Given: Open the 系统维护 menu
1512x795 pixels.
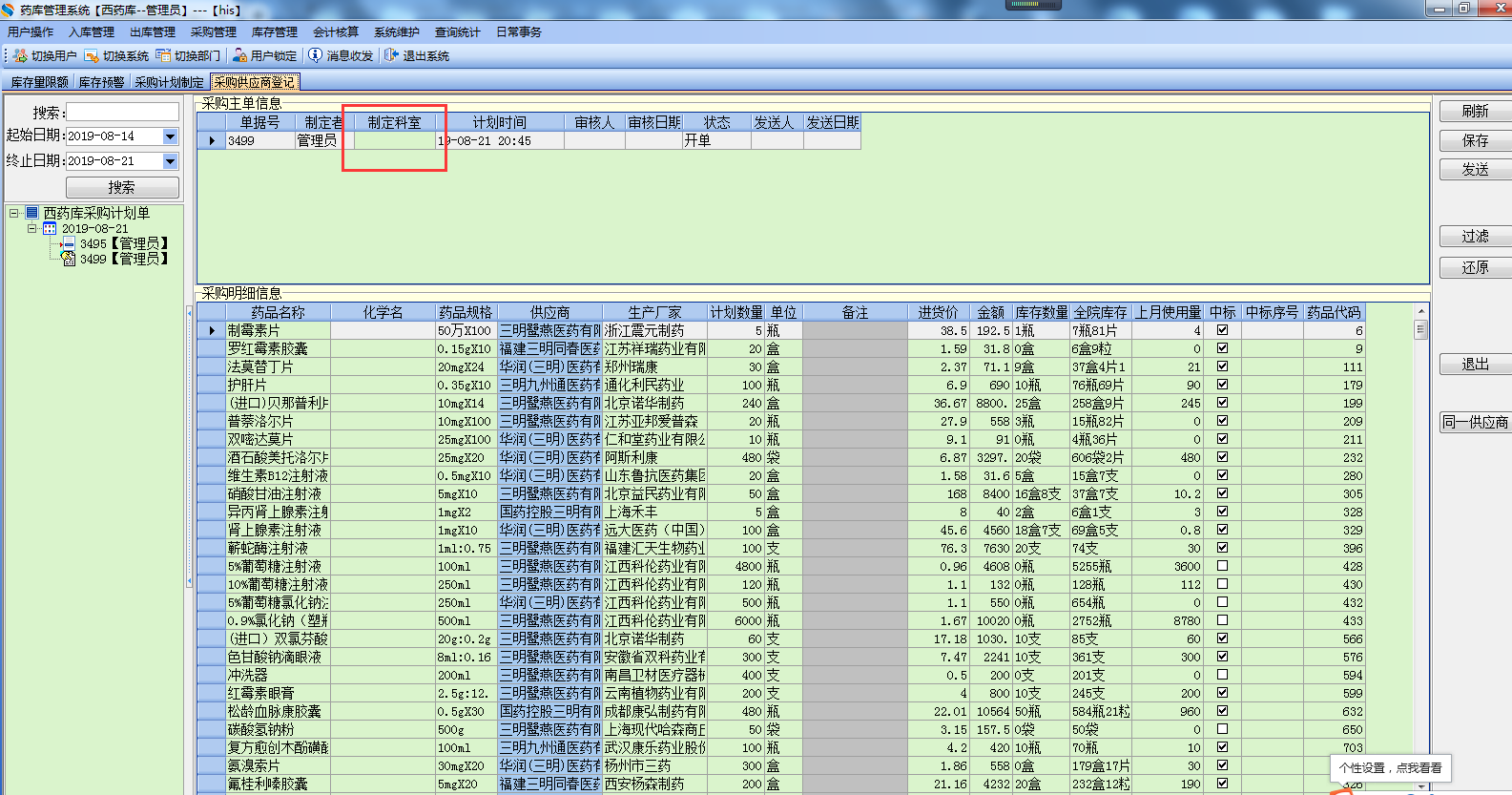Looking at the screenshot, I should click(397, 32).
